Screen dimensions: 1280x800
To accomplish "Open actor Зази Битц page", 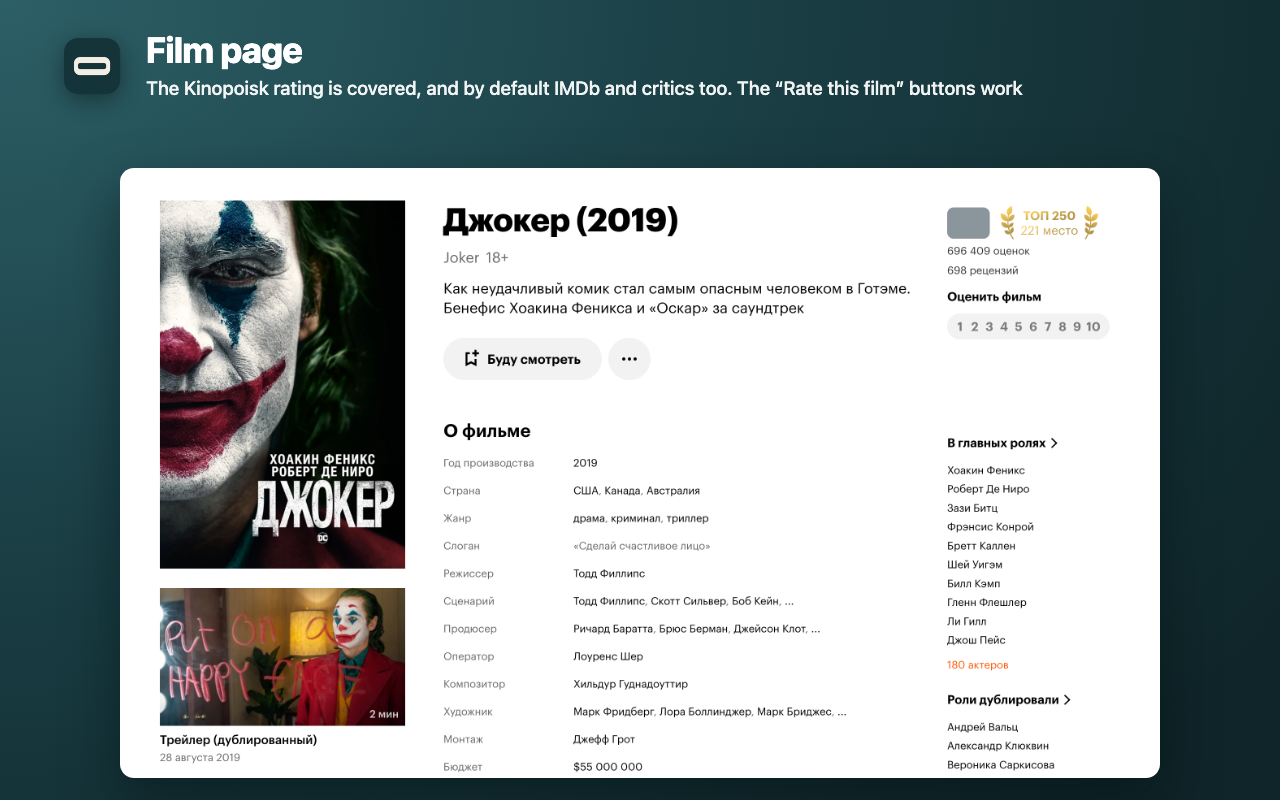I will (x=972, y=508).
